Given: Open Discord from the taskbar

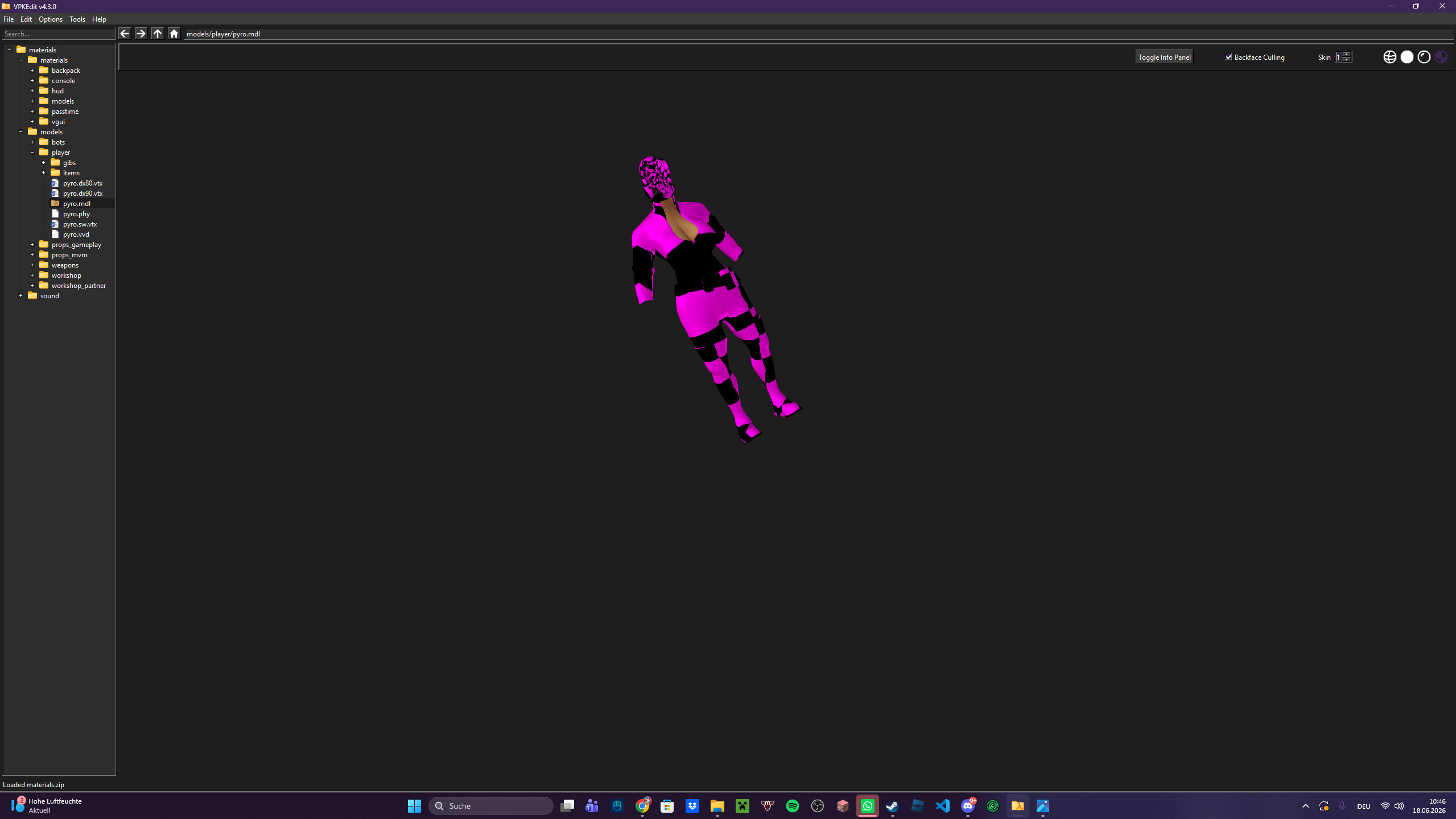Looking at the screenshot, I should (x=968, y=806).
